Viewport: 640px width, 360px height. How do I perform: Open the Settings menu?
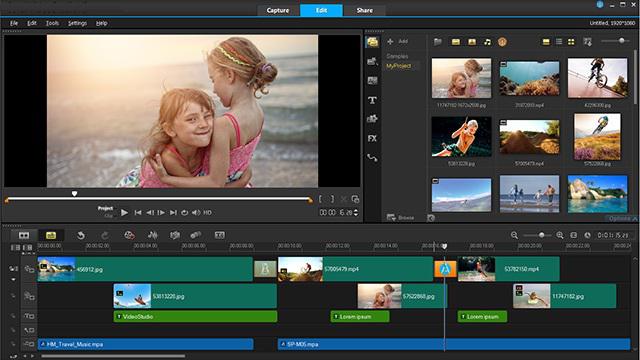tap(77, 23)
